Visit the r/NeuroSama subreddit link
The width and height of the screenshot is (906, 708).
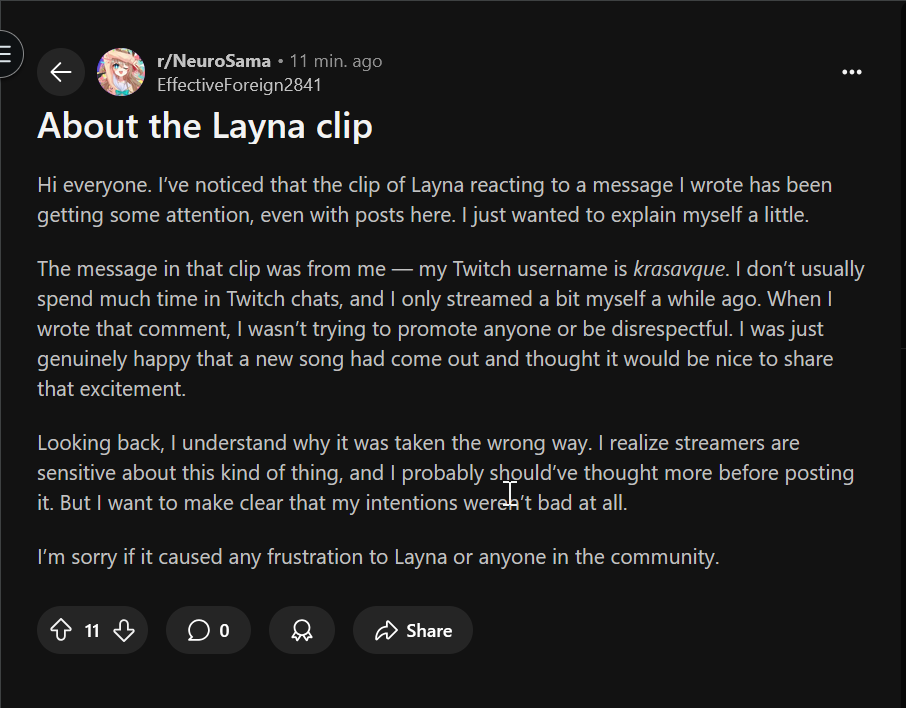pos(214,61)
